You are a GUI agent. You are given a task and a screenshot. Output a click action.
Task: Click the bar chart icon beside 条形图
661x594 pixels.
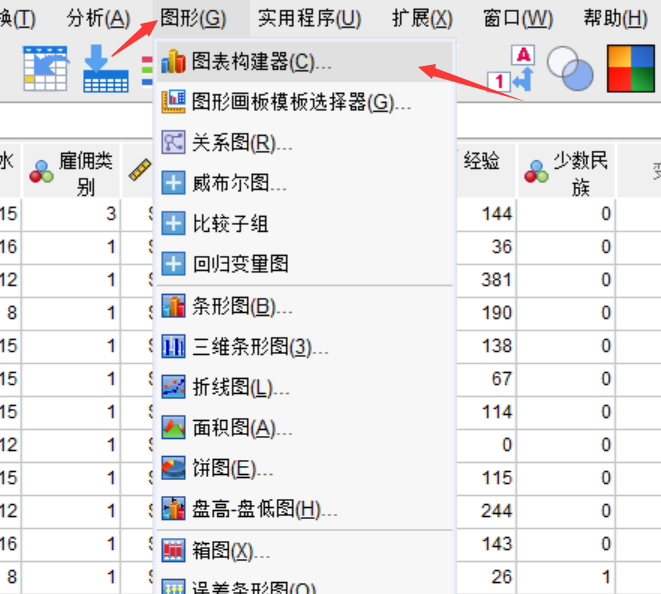[173, 306]
